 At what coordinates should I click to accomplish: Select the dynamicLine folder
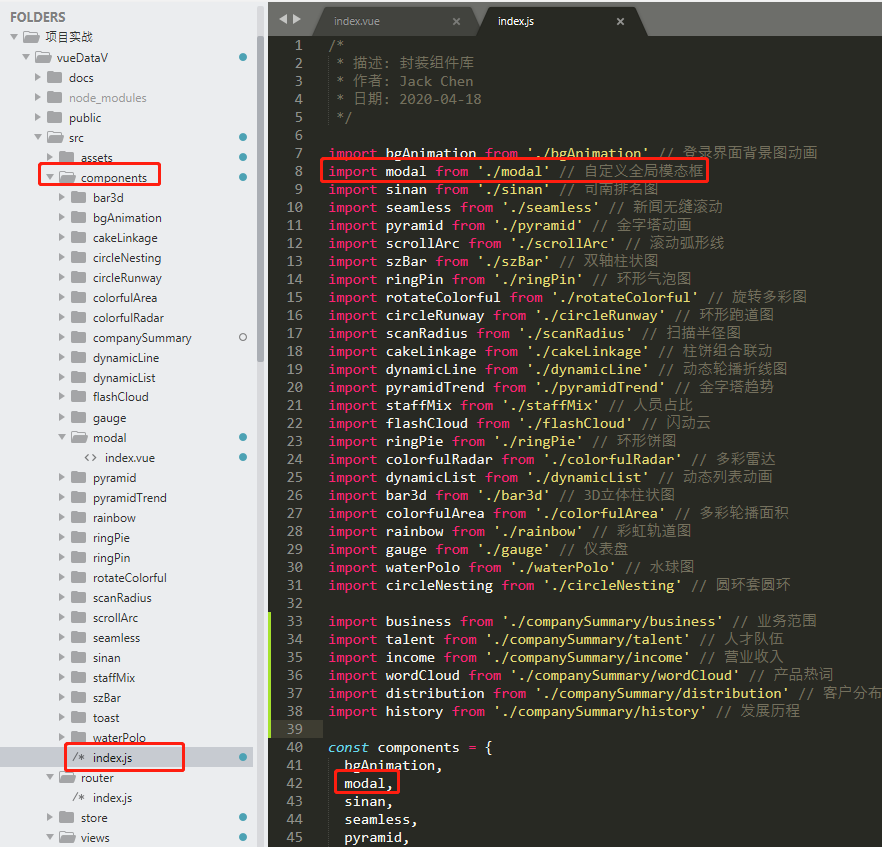pyautogui.click(x=127, y=357)
